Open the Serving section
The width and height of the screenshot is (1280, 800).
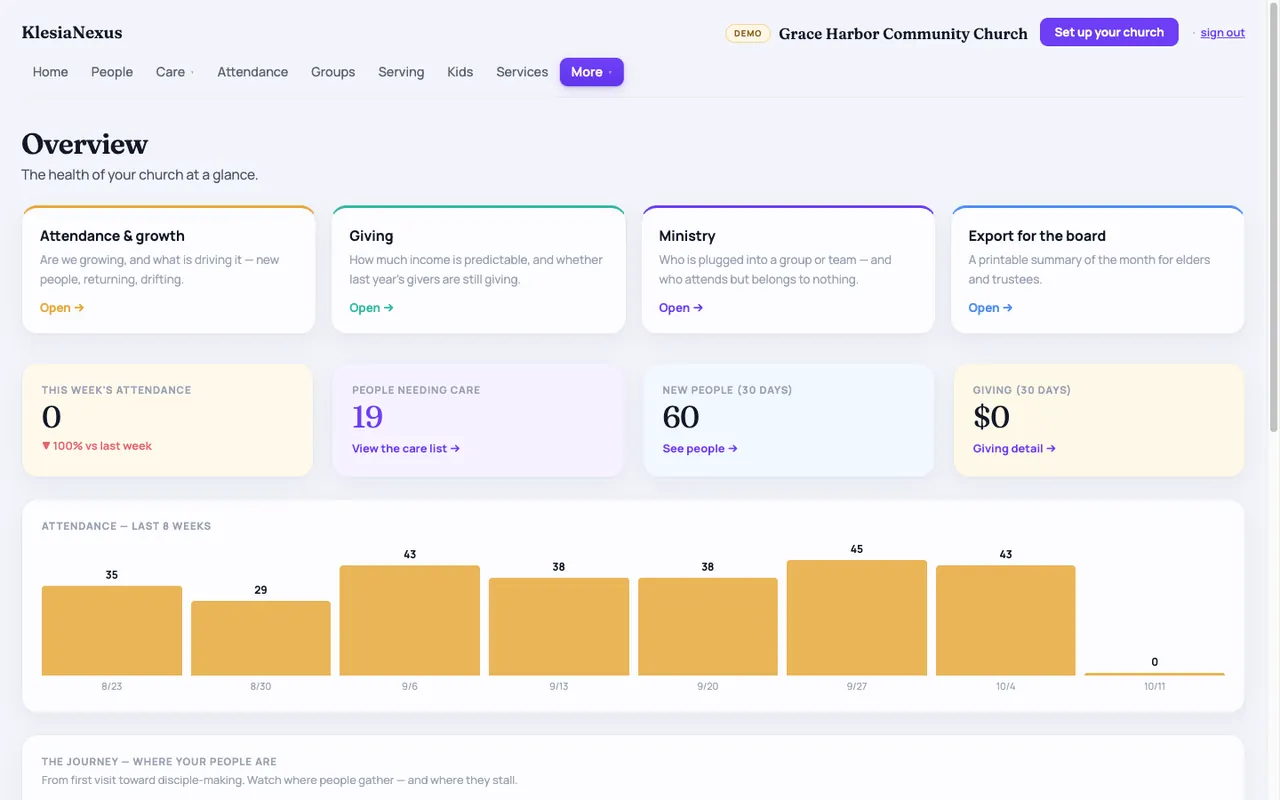[401, 72]
